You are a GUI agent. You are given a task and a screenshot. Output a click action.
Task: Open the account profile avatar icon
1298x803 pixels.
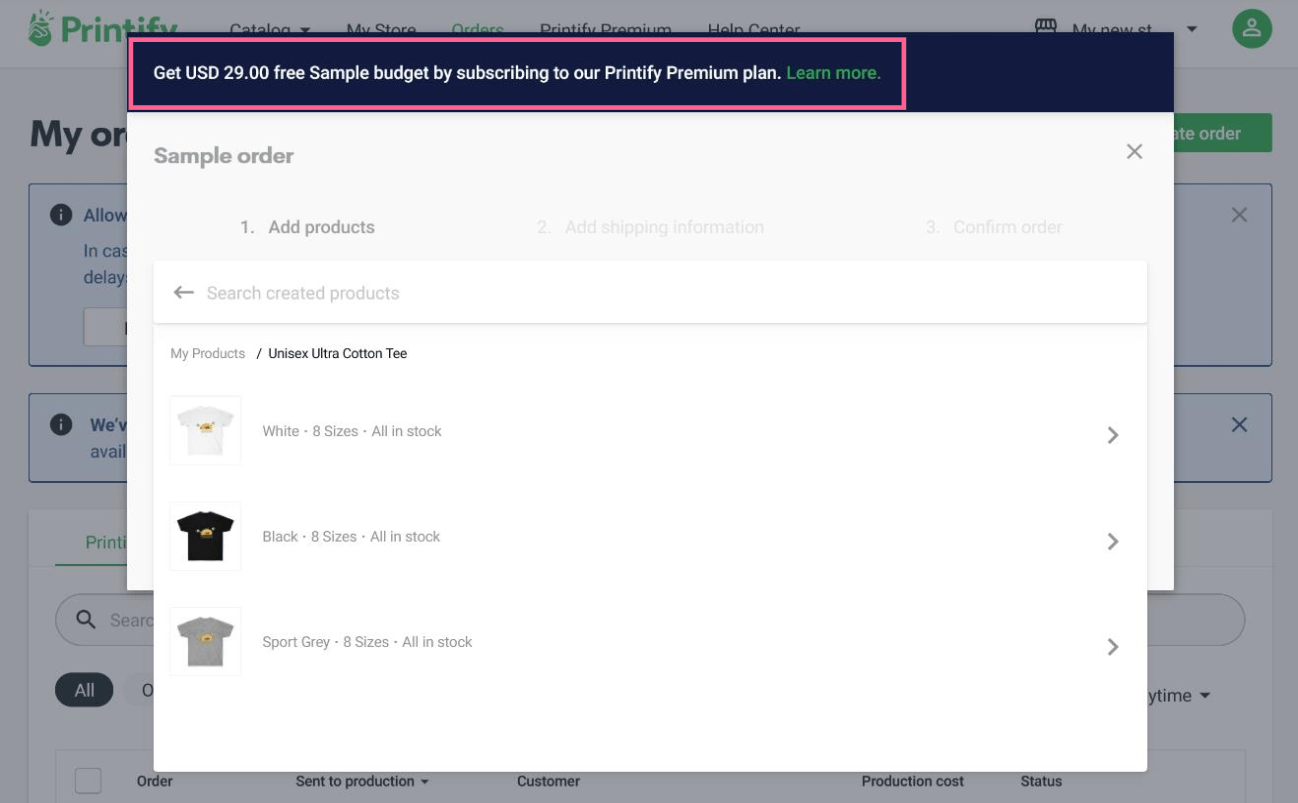(1252, 29)
